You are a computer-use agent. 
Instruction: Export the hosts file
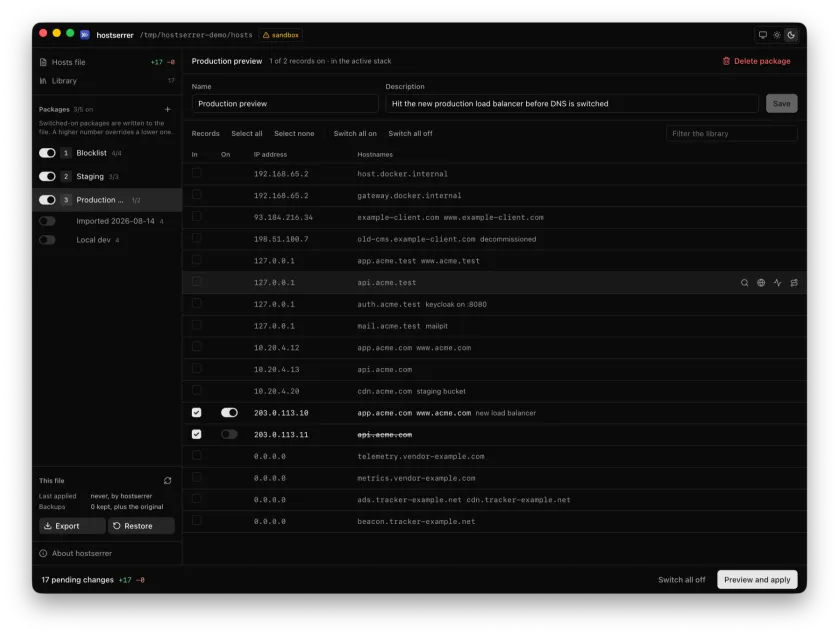click(x=72, y=526)
